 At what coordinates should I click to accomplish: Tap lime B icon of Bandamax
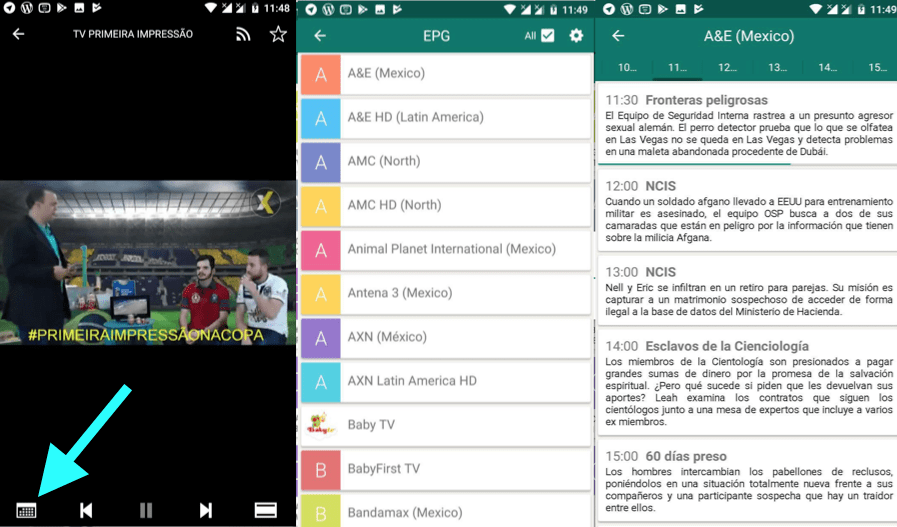tap(321, 511)
